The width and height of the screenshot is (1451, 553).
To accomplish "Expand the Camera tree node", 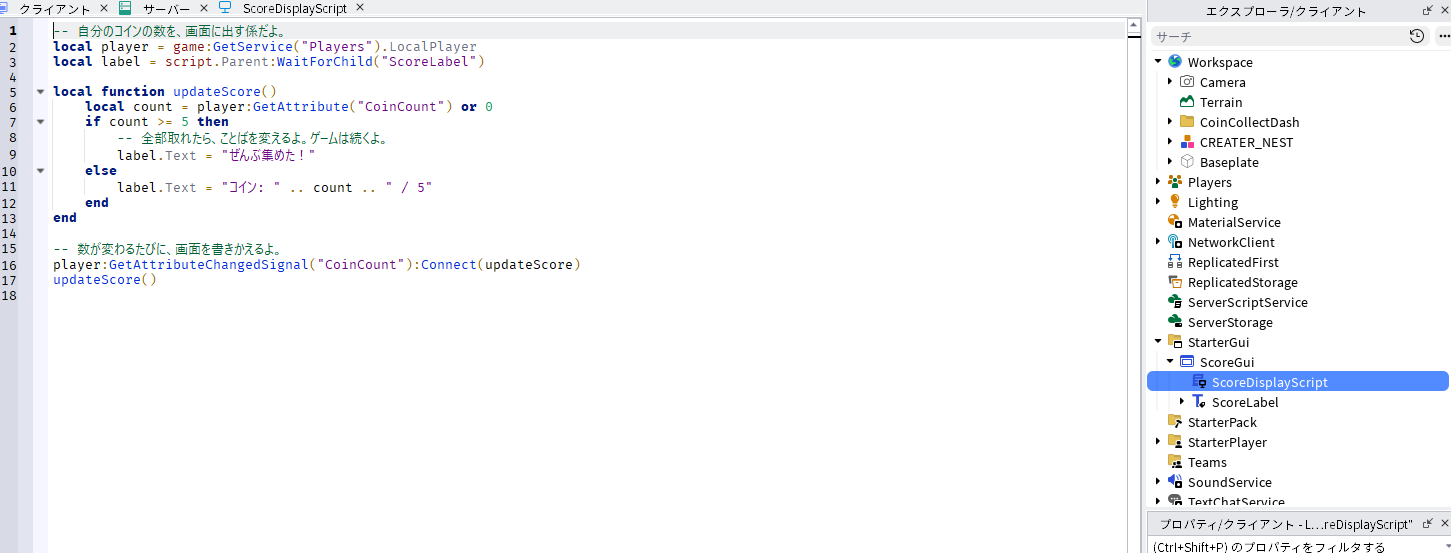I will tap(1170, 82).
